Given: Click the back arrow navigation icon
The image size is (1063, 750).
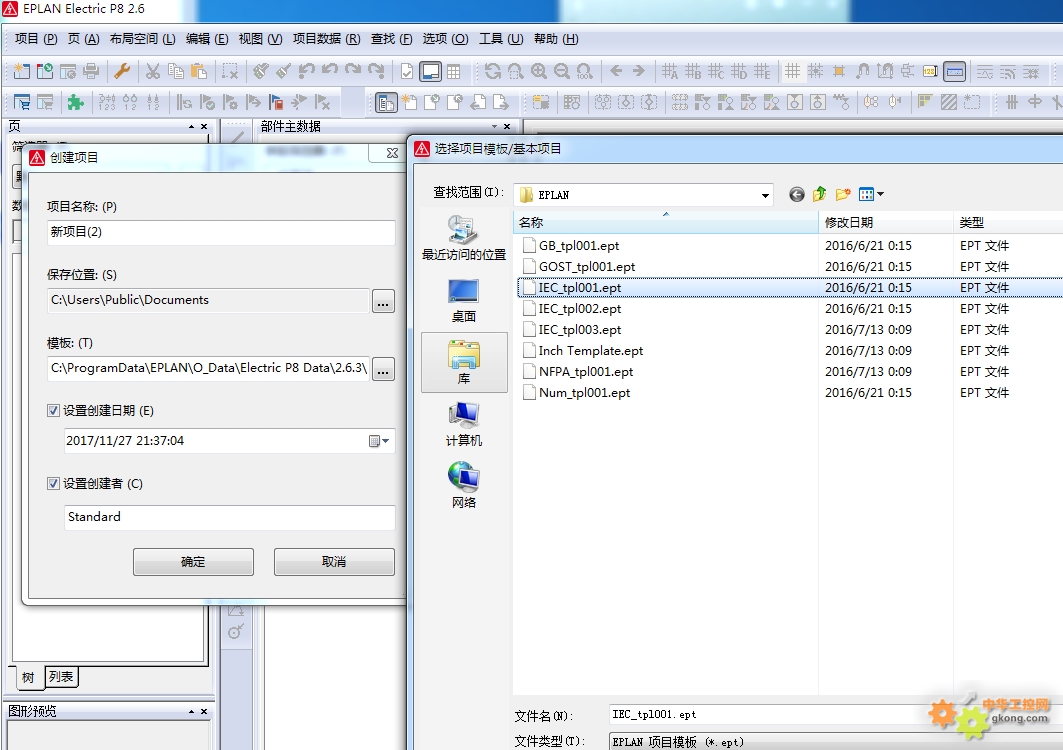Looking at the screenshot, I should 616,71.
